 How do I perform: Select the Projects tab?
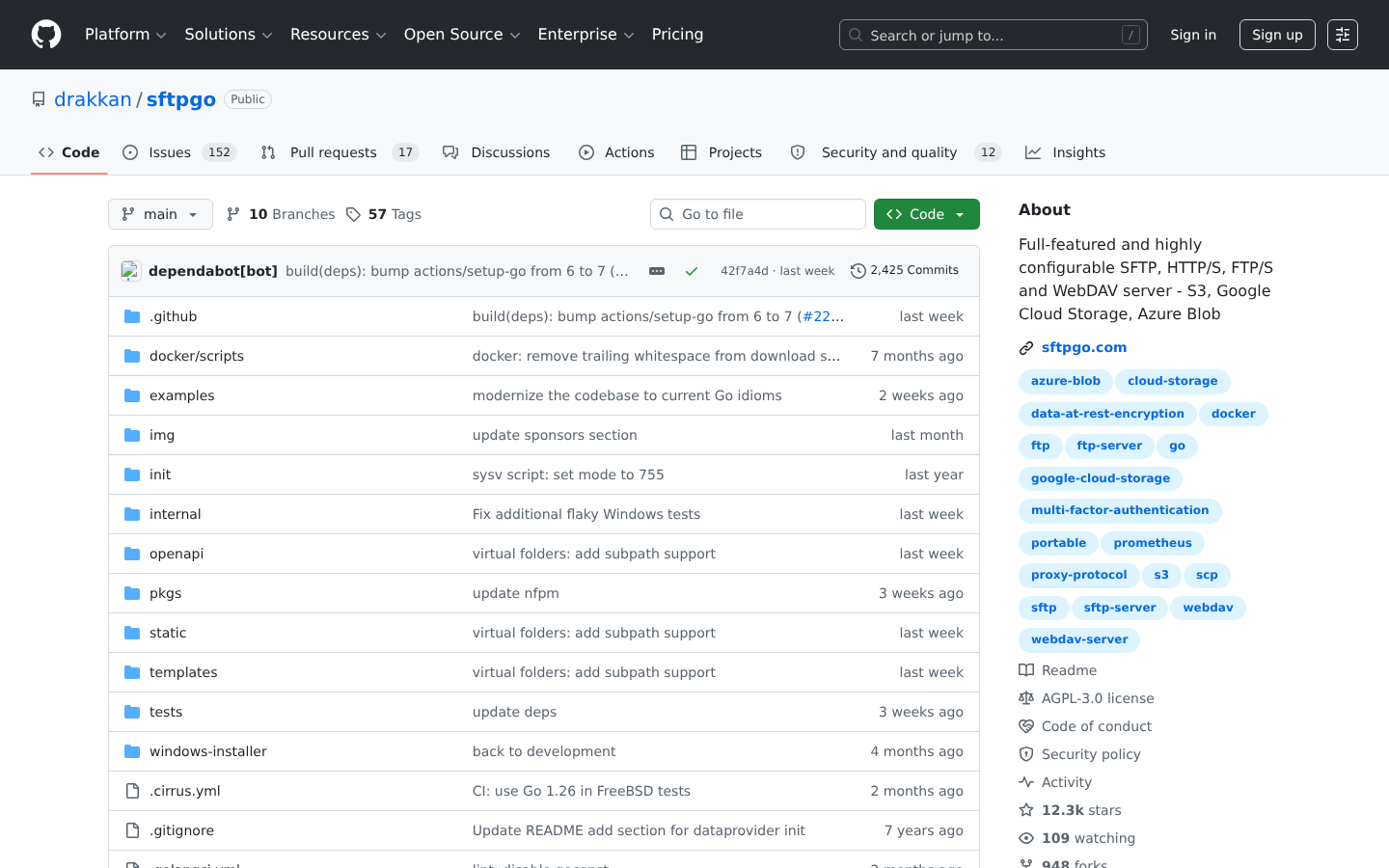[722, 152]
